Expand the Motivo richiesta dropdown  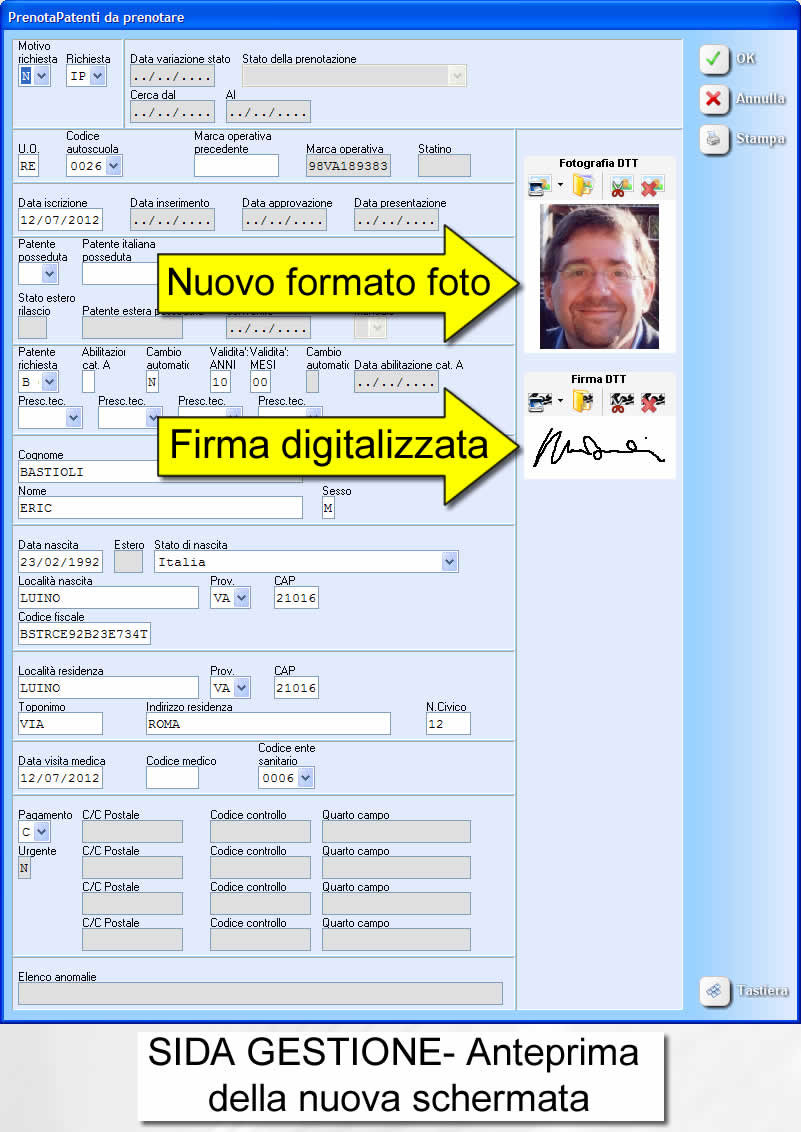42,77
